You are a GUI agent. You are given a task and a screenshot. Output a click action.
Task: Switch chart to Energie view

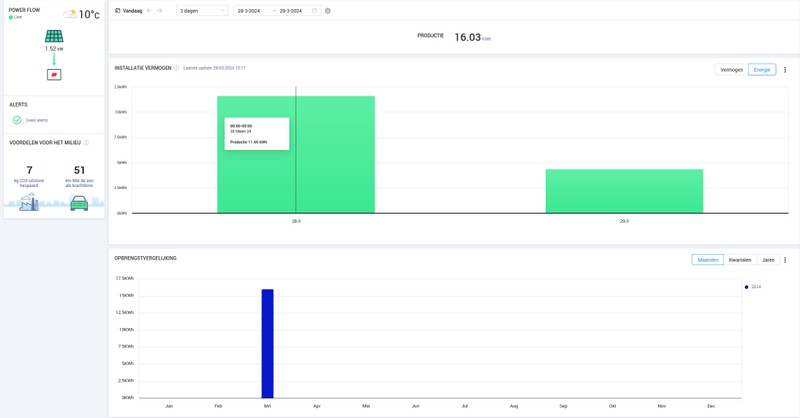762,70
